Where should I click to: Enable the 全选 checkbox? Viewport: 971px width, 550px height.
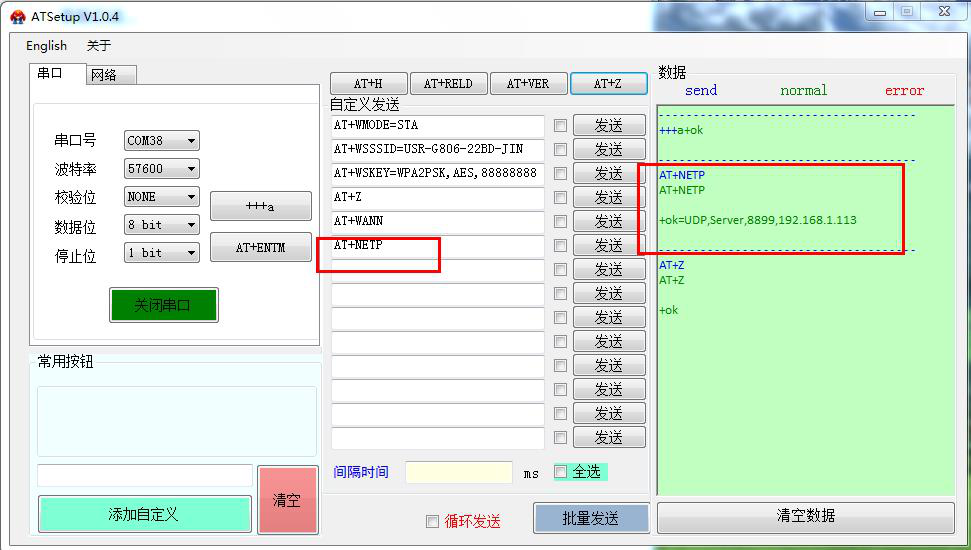(x=561, y=472)
